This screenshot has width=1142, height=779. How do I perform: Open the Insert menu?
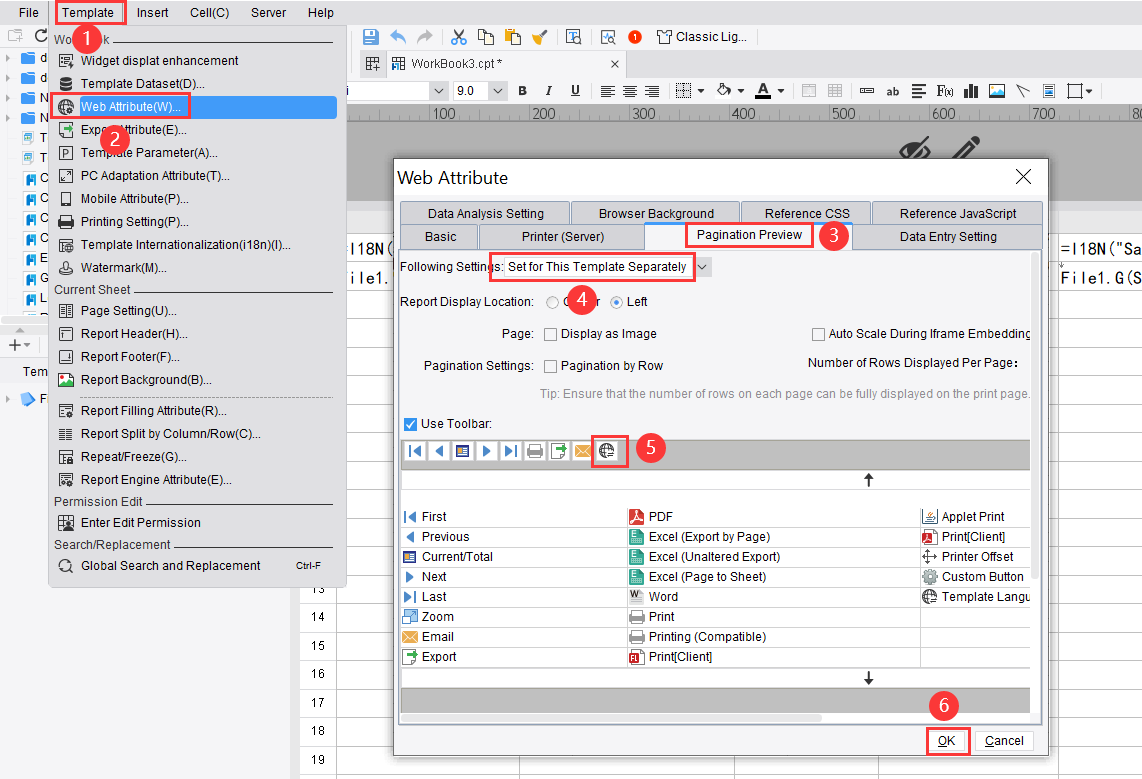pos(151,12)
